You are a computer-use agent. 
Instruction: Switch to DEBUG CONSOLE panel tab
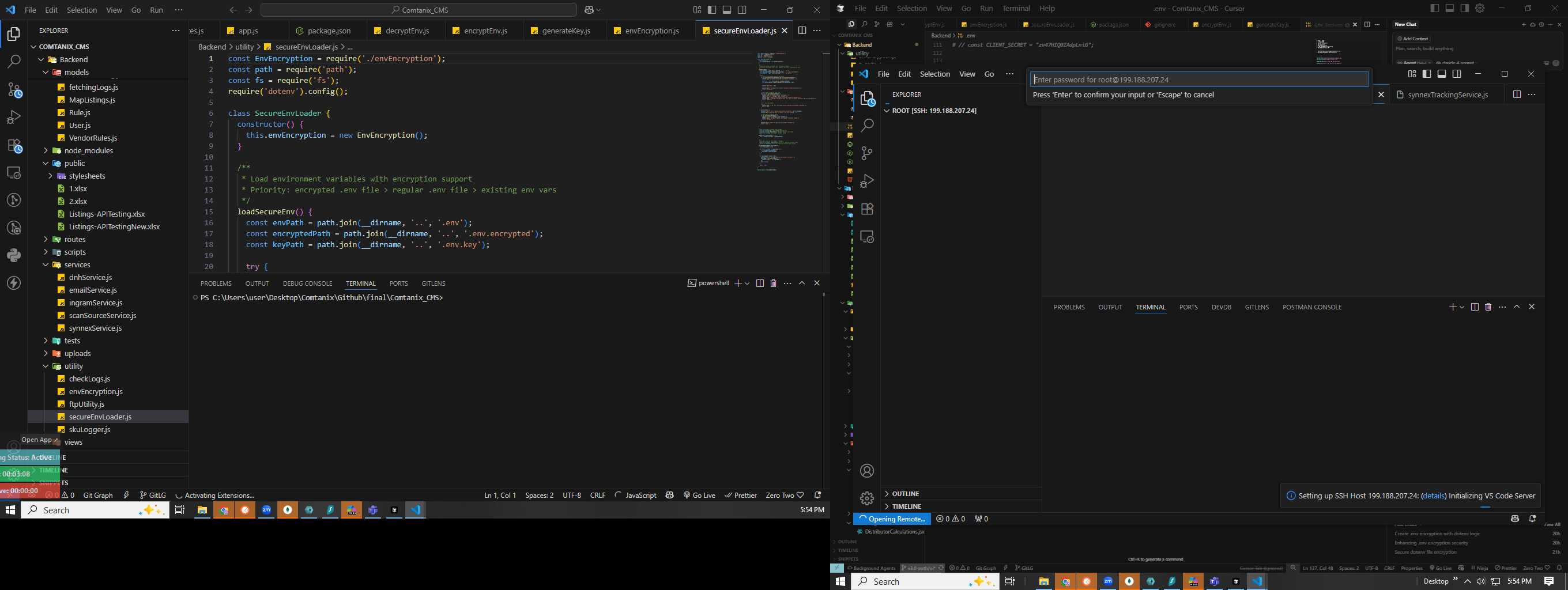tap(307, 283)
